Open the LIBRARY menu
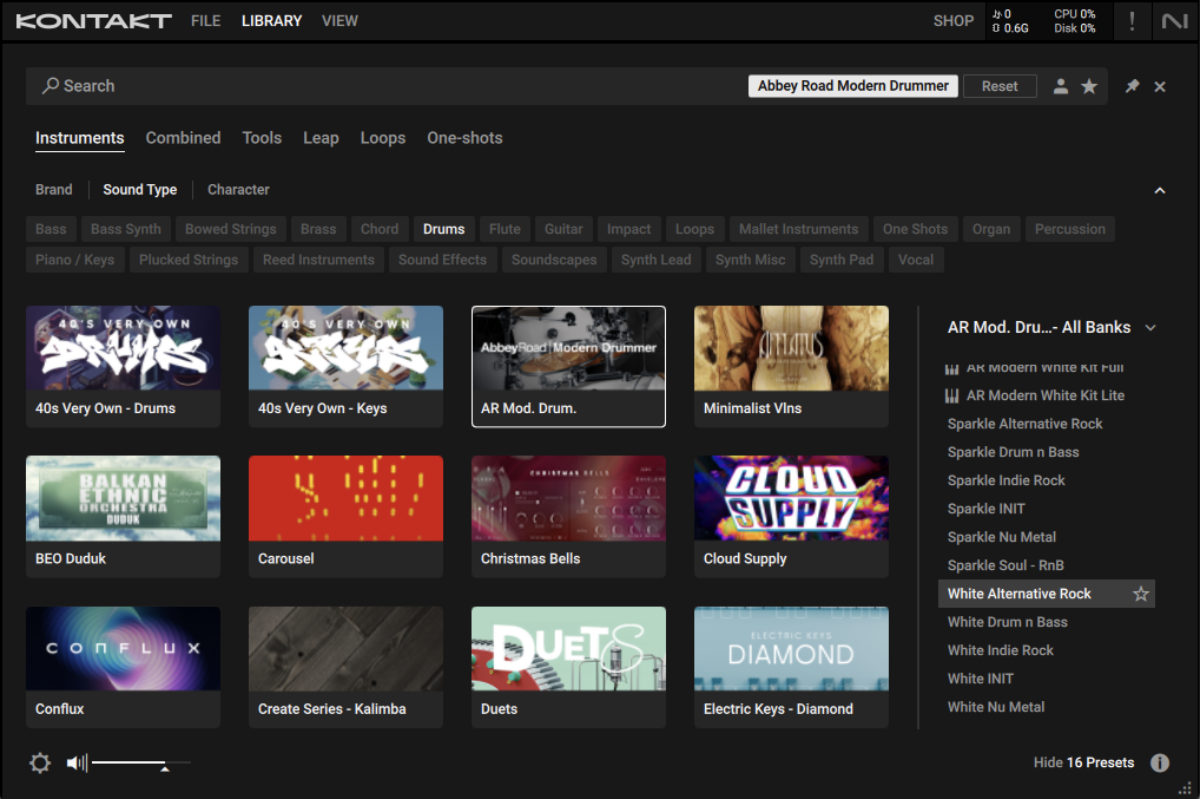Screen dimensions: 1200x799 point(271,21)
